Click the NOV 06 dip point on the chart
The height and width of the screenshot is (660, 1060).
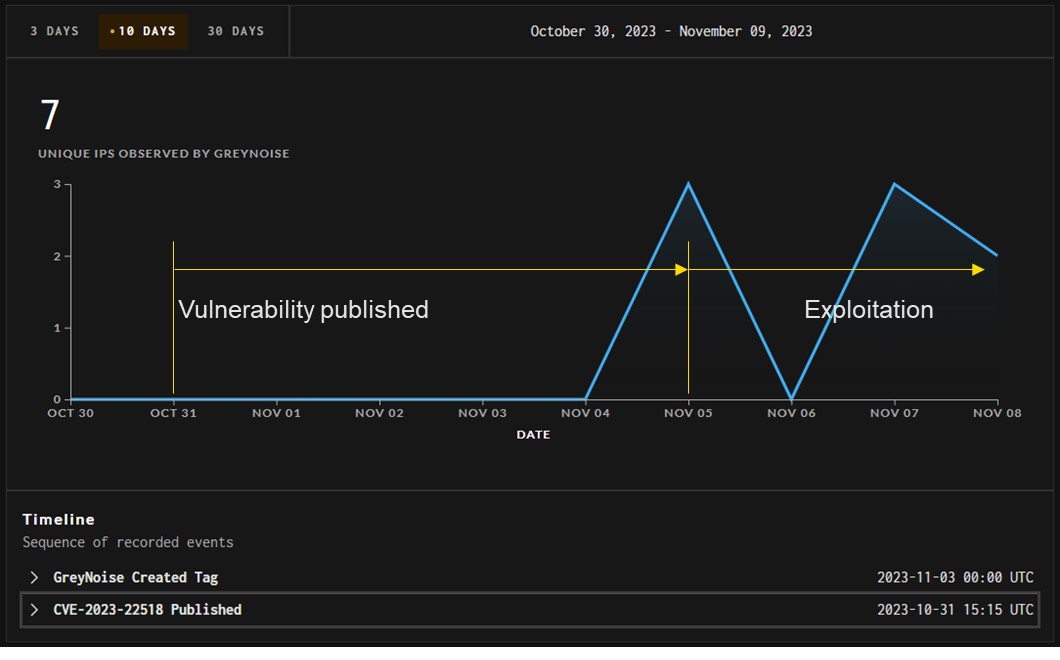click(791, 398)
